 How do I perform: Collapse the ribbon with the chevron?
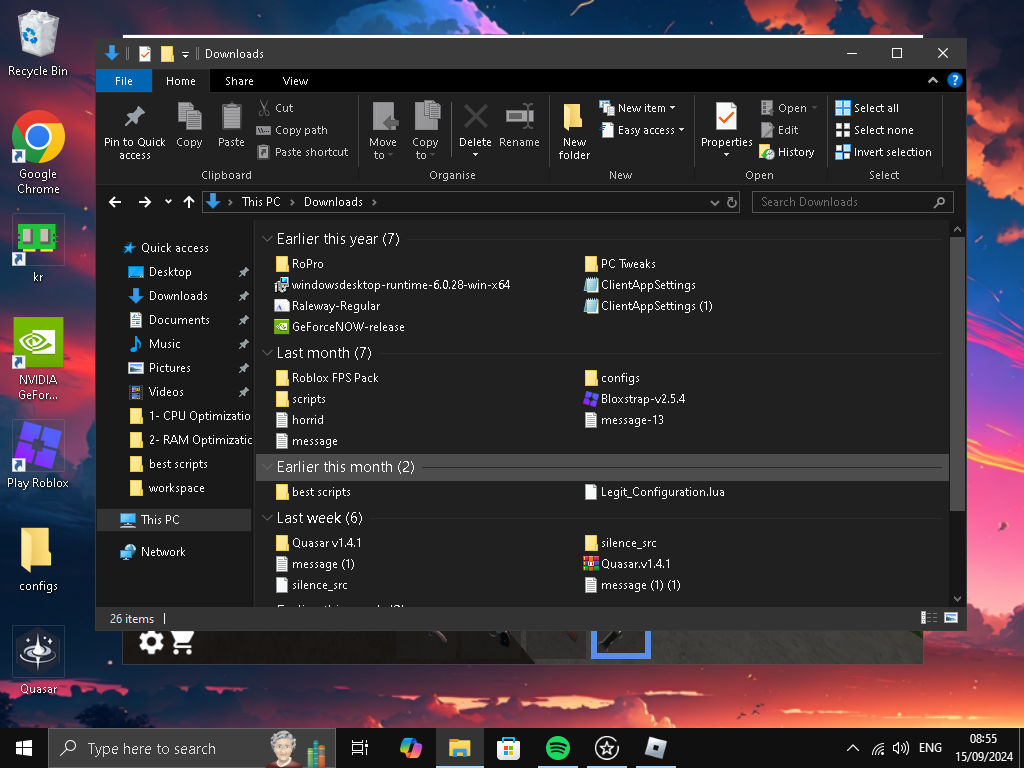(933, 80)
